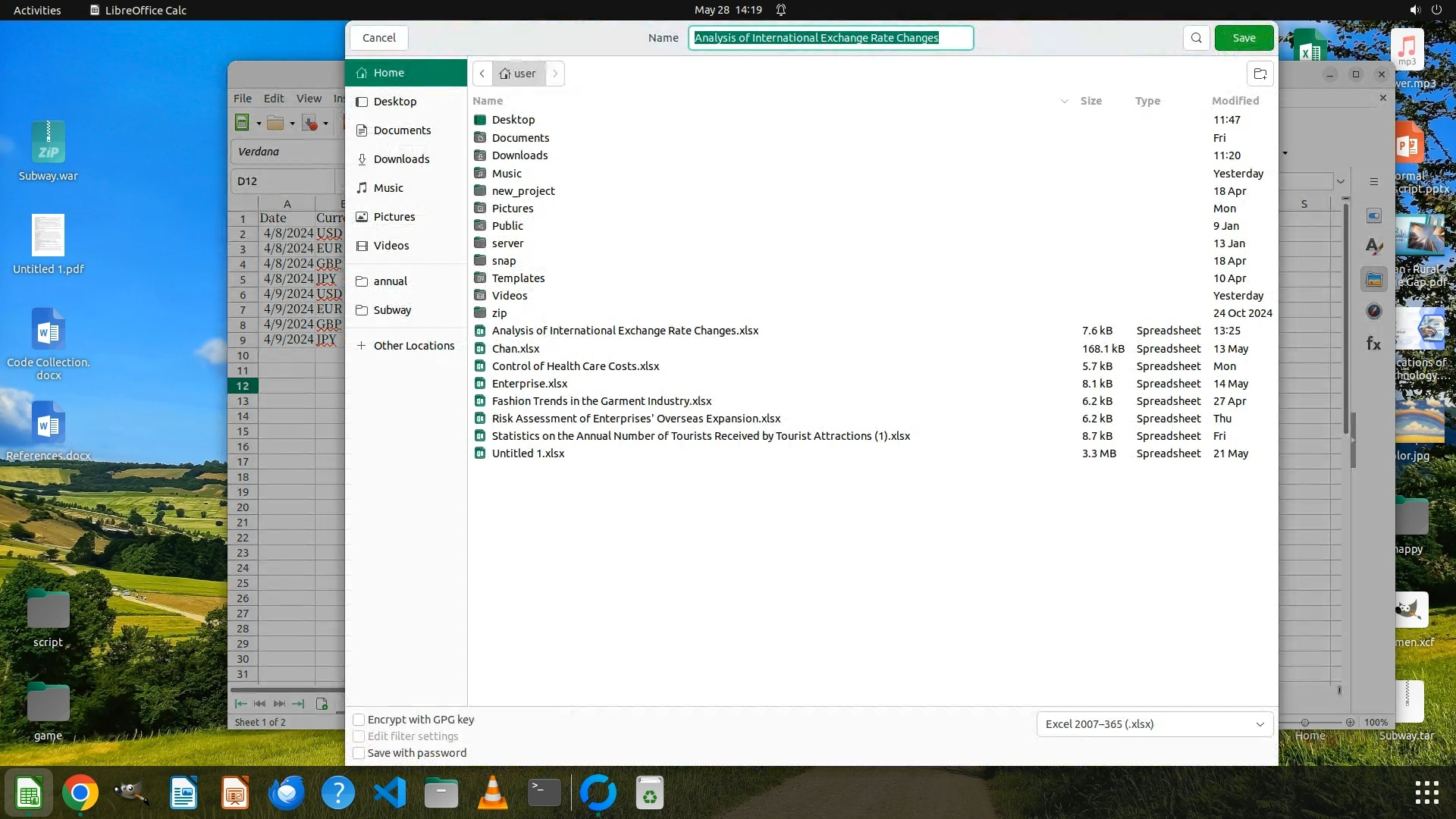This screenshot has height=819, width=1456.
Task: Open the Excel 2007-365 file type dropdown
Action: 1154,724
